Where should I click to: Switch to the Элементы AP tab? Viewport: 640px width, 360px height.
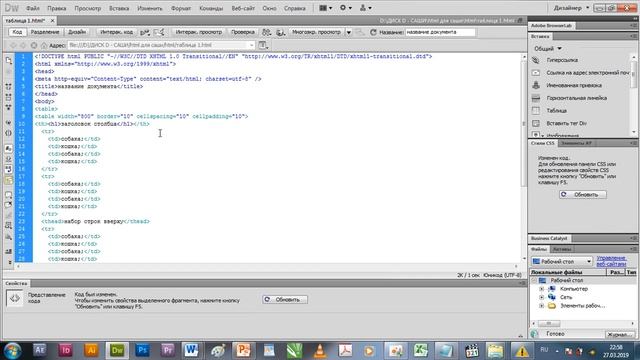576,143
